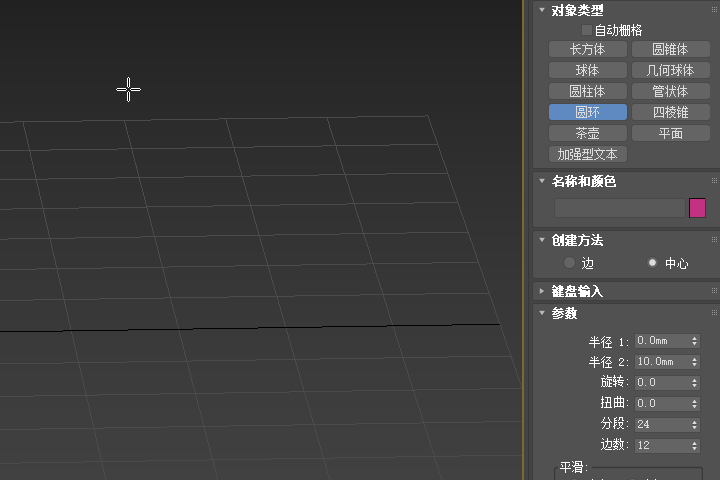Screen dimensions: 720x480
Task: Collapse the 参数 rollout
Action: [x=542, y=313]
